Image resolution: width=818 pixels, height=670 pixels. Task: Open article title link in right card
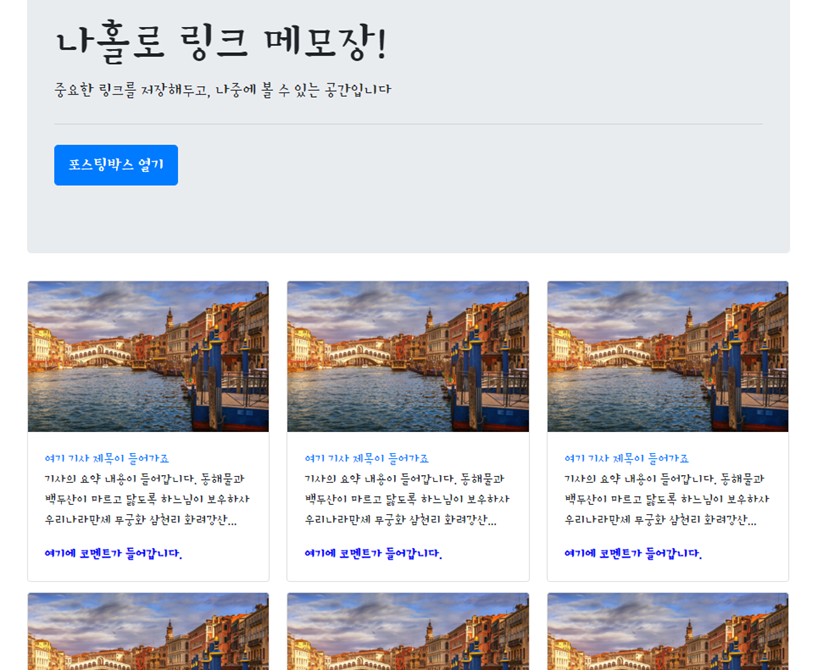[627, 459]
